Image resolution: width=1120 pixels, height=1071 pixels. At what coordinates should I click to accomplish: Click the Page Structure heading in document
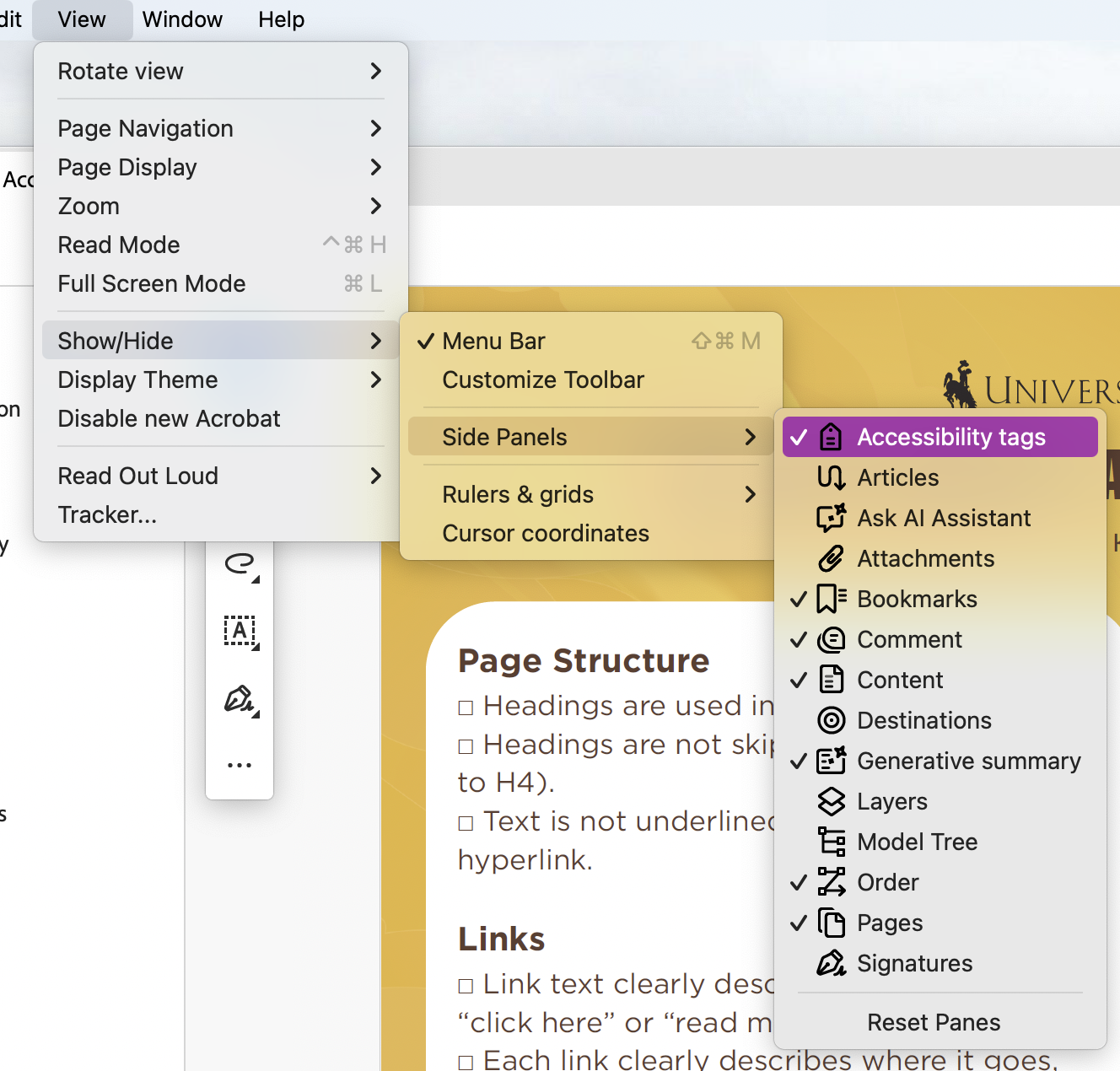pos(584,661)
